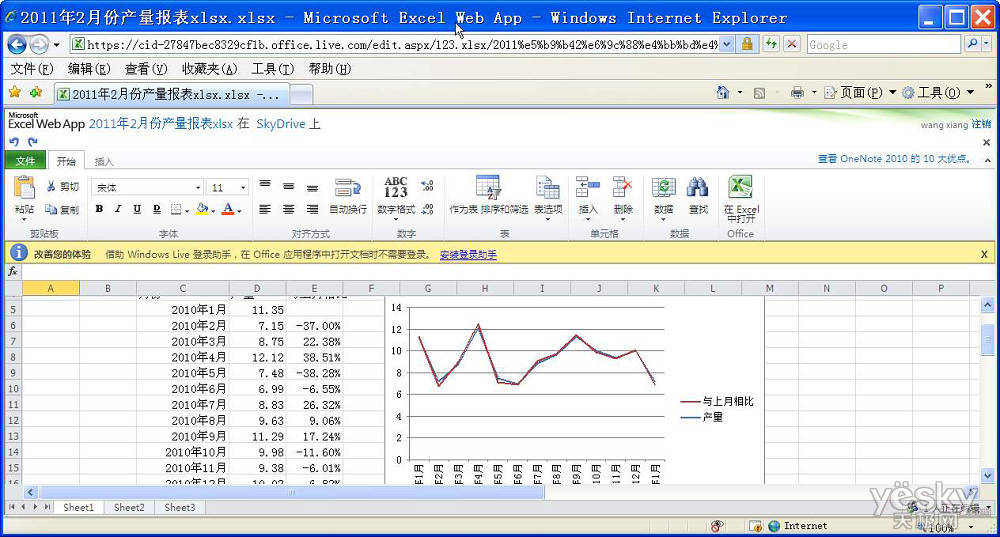Click the Decrease decimal icon
This screenshot has width=1000, height=537.
[427, 209]
